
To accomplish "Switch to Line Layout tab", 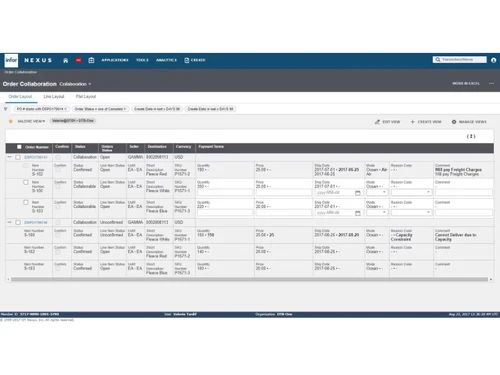I will point(54,97).
